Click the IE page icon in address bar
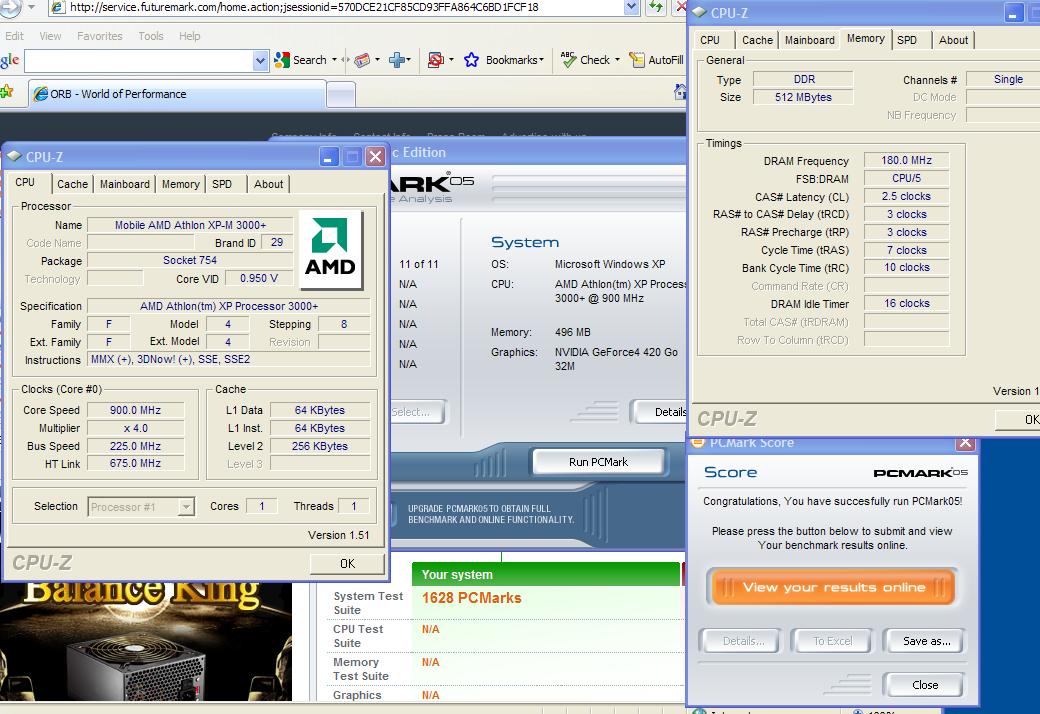The width and height of the screenshot is (1040, 714). point(58,7)
